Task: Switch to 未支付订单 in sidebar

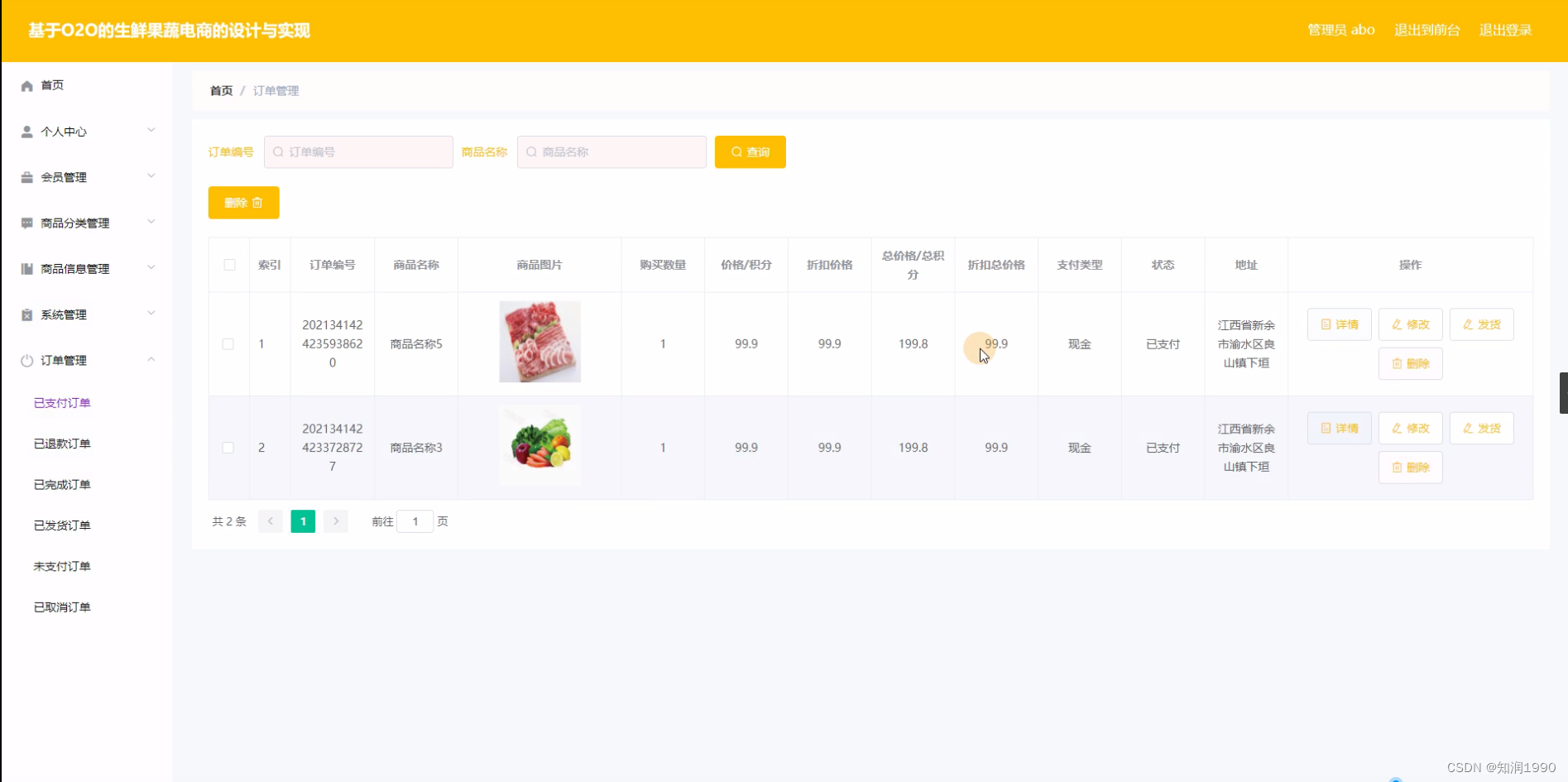Action: coord(62,565)
